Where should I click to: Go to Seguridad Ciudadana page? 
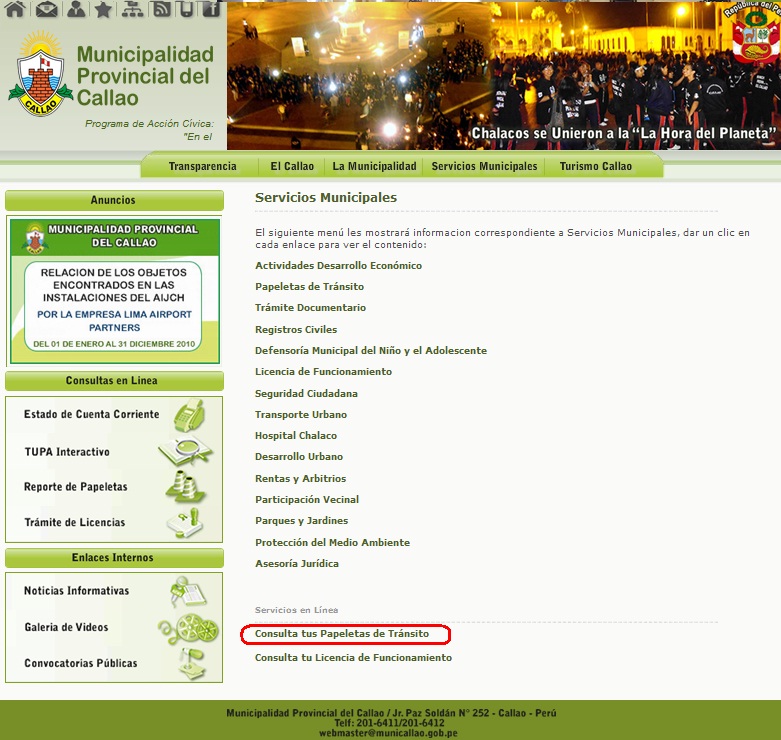click(306, 393)
